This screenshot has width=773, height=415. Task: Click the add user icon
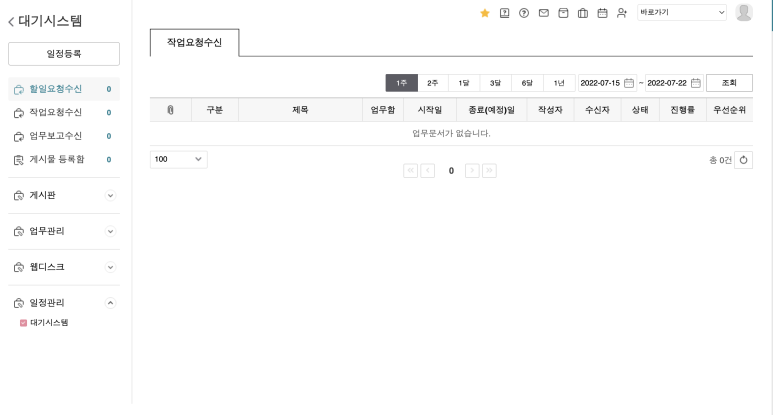point(622,13)
